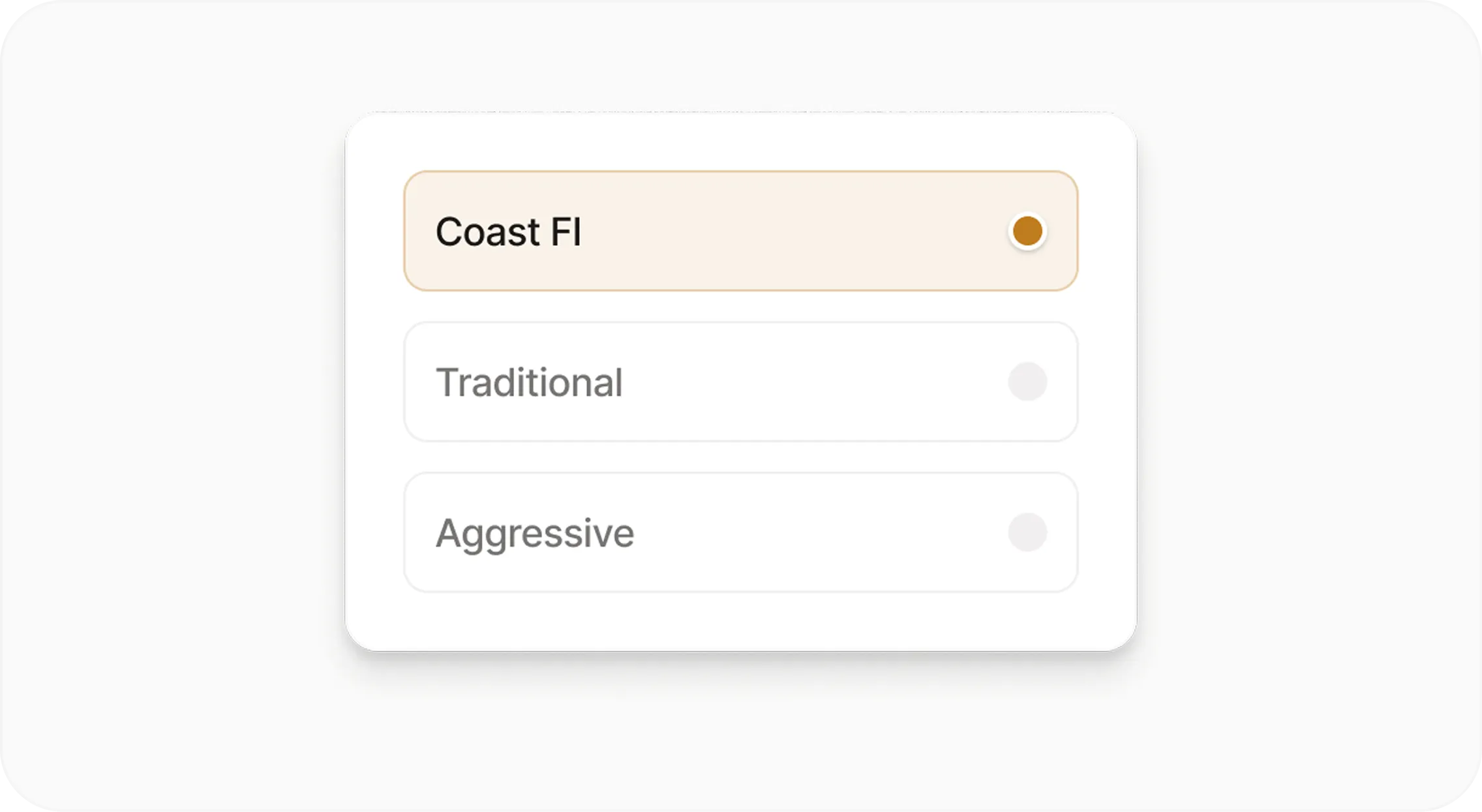The image size is (1482, 812).
Task: Select the highlighted Coast FI selection
Action: pyautogui.click(x=741, y=229)
